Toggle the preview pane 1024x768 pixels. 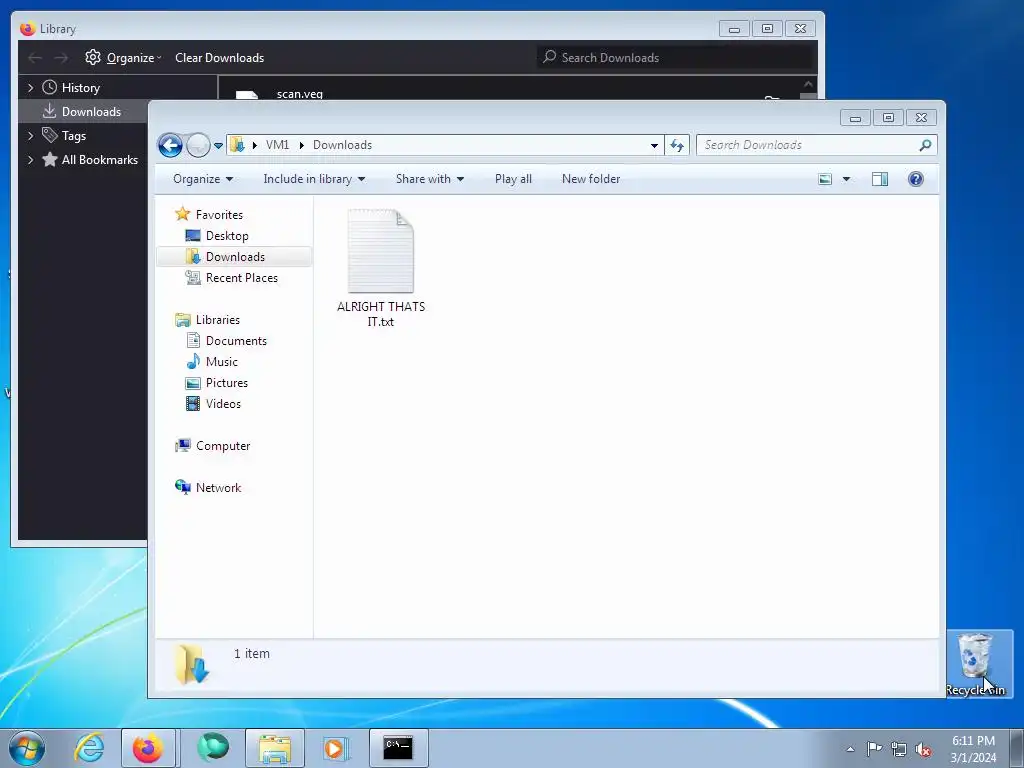coord(880,179)
